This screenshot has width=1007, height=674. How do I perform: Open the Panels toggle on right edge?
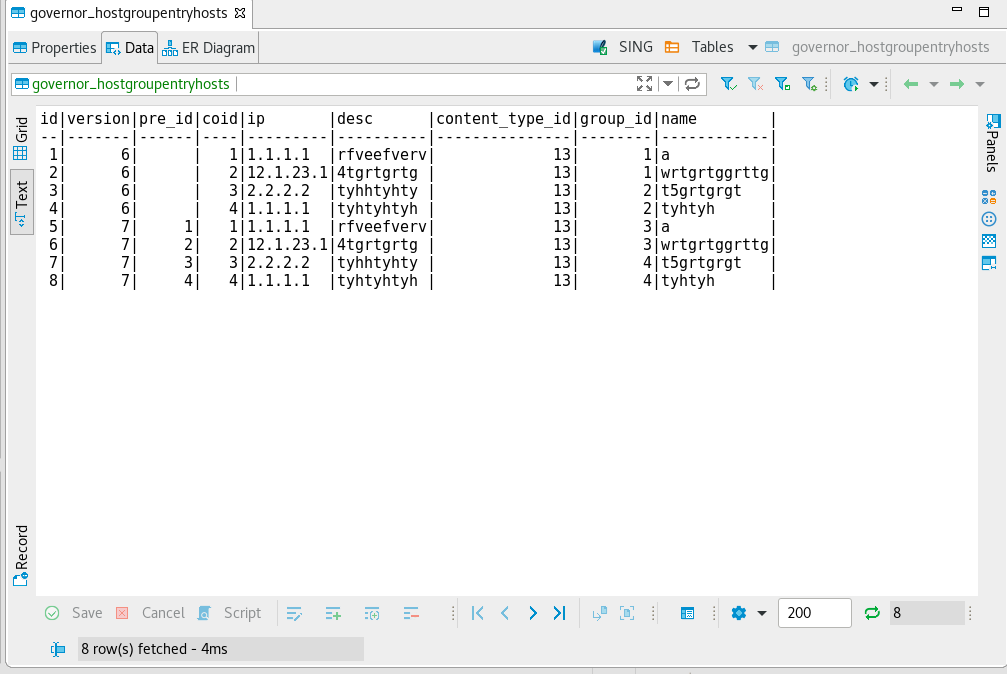pos(992,143)
